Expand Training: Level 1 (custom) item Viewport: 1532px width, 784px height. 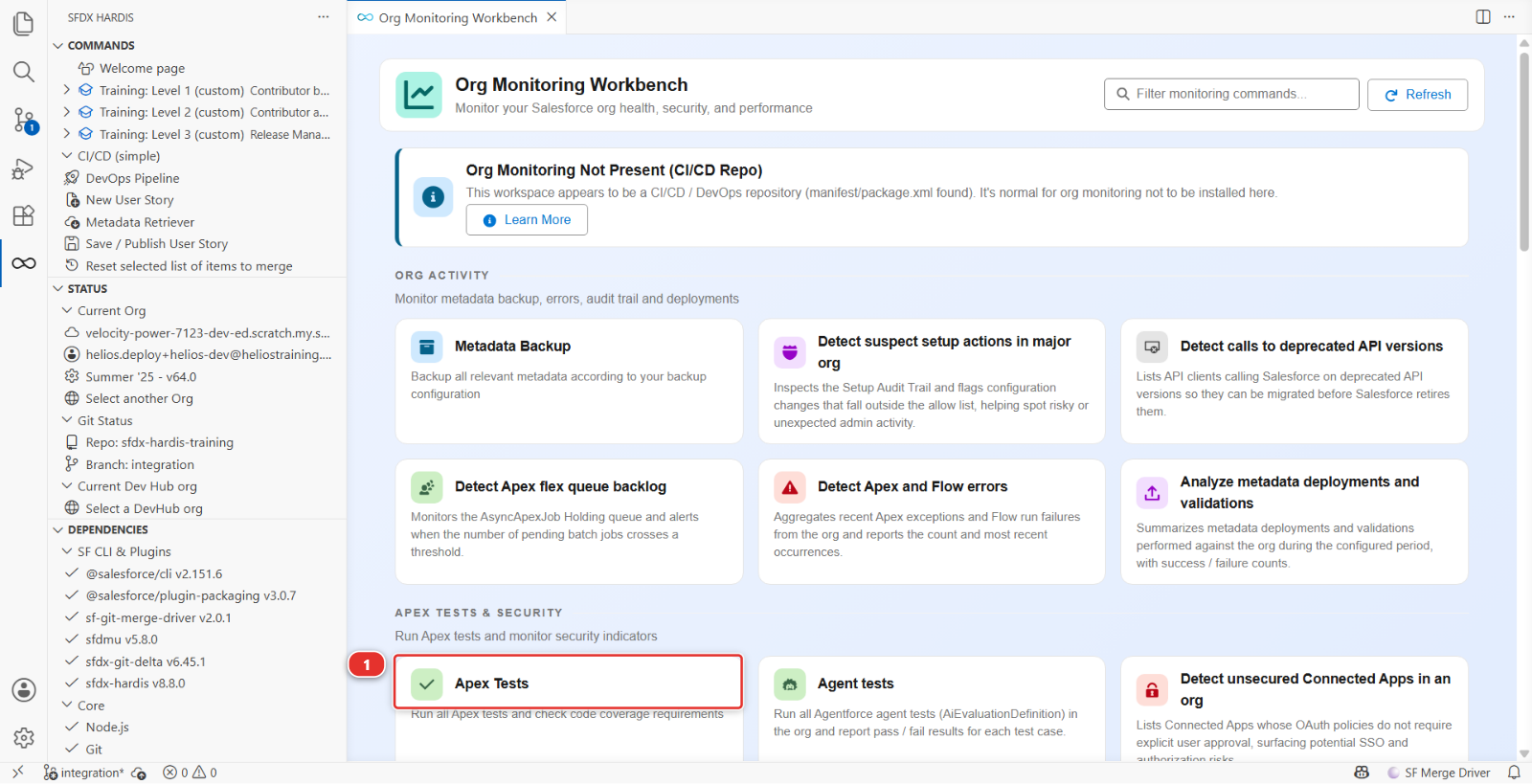67,90
